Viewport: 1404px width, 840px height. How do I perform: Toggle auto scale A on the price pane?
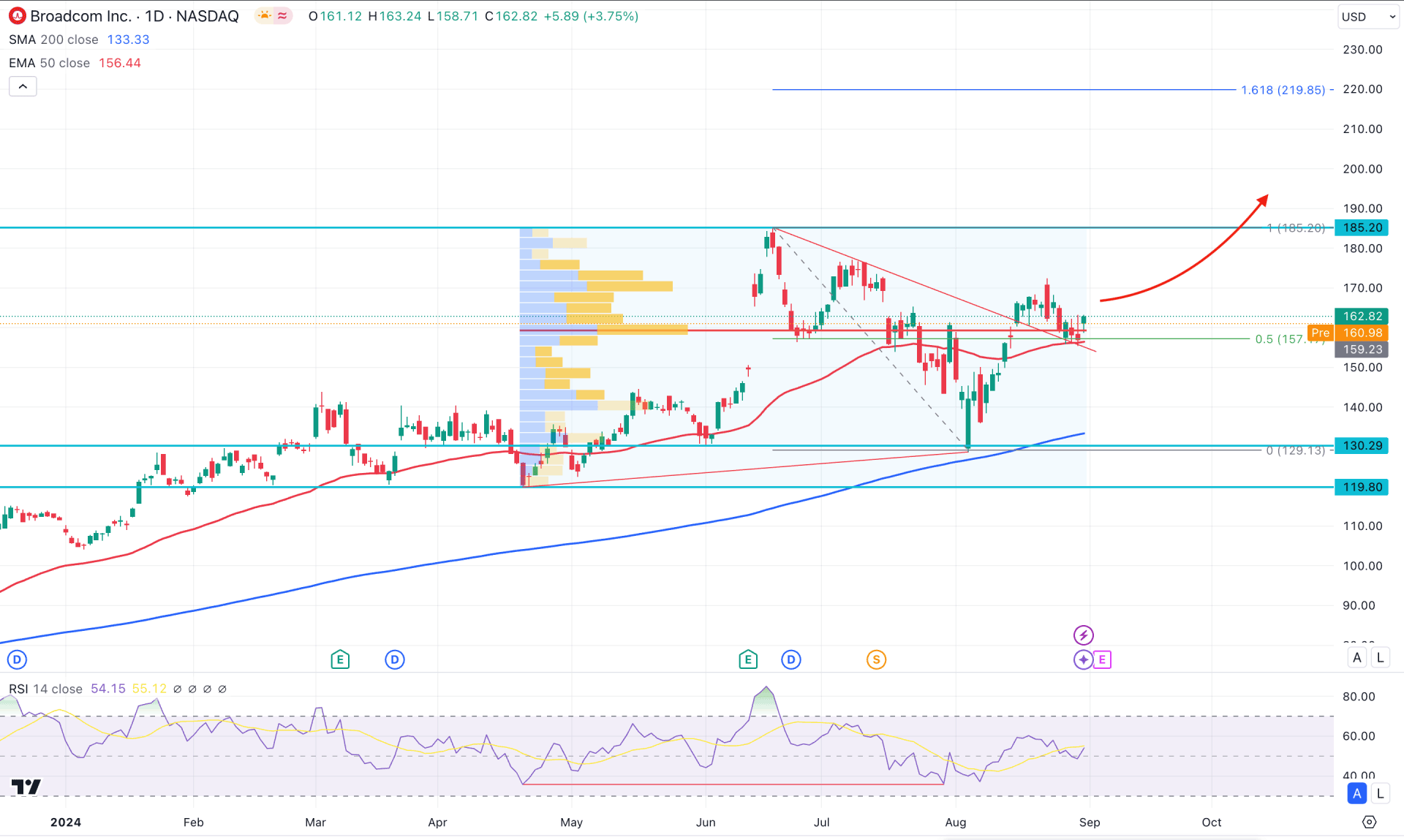coord(1357,657)
